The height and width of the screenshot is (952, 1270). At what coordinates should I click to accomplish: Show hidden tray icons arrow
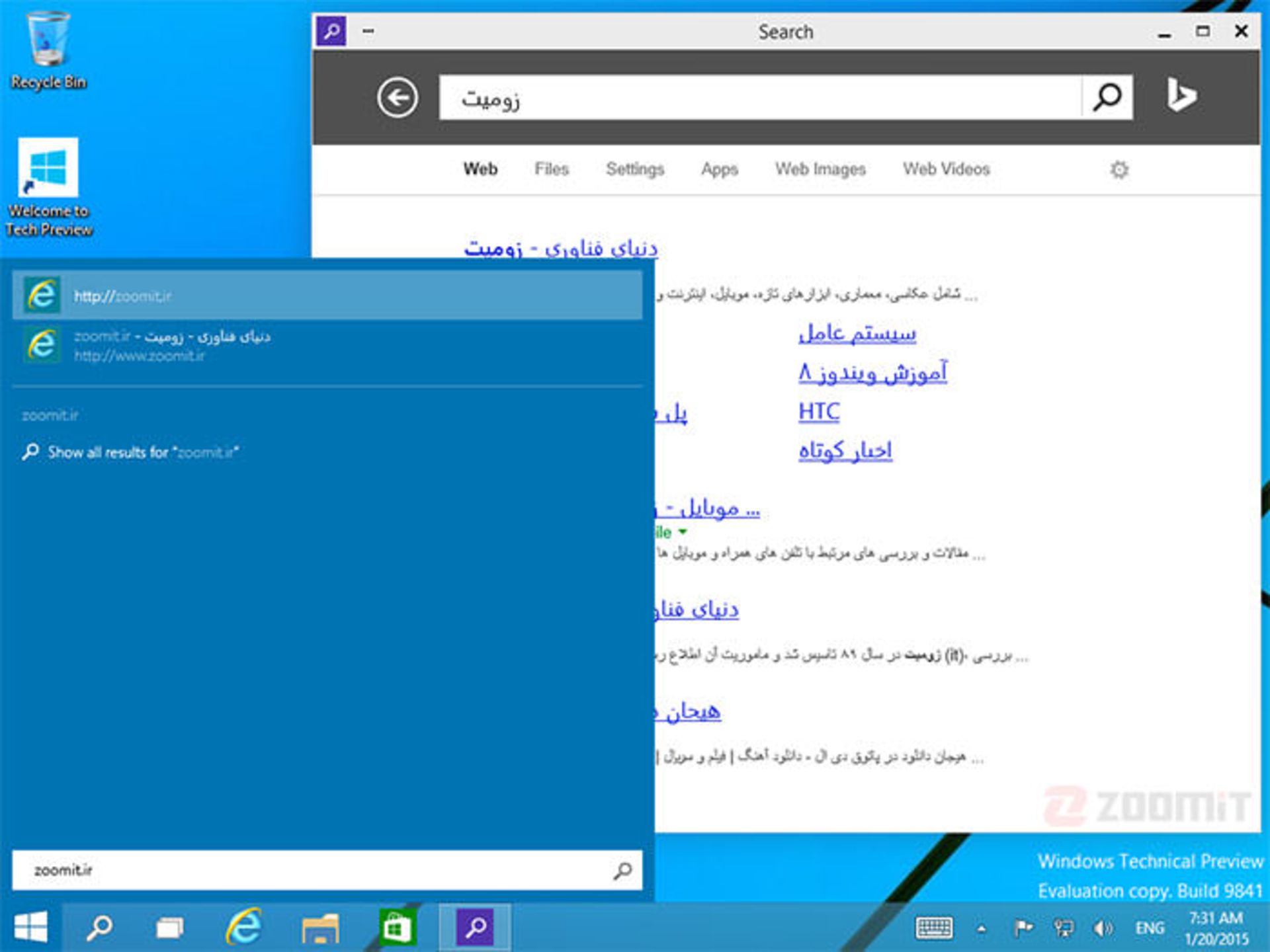click(x=982, y=929)
